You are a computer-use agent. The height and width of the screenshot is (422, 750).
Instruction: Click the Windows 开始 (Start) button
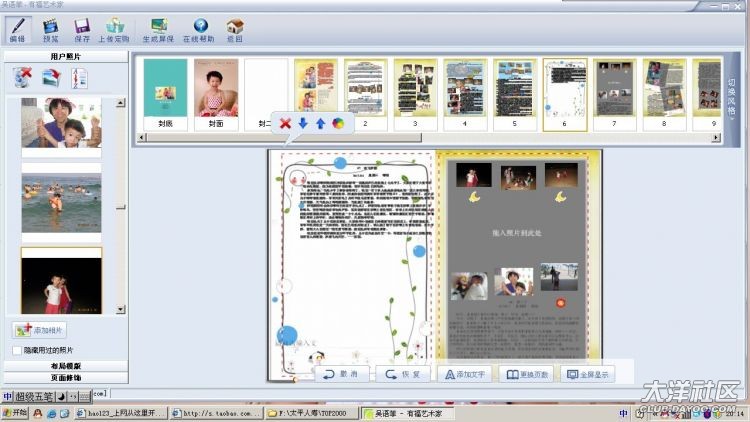pos(14,413)
